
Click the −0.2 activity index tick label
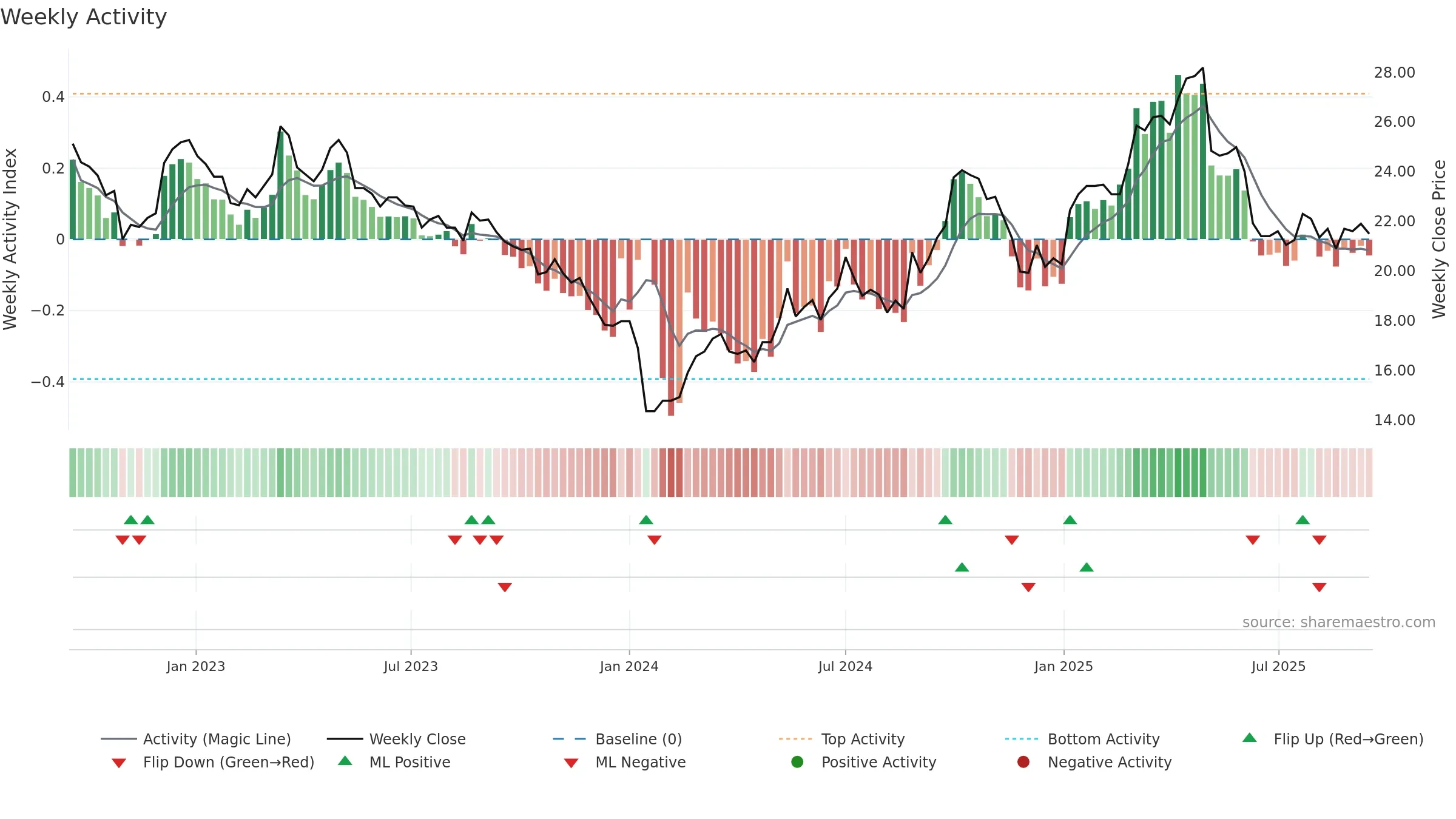tap(48, 311)
